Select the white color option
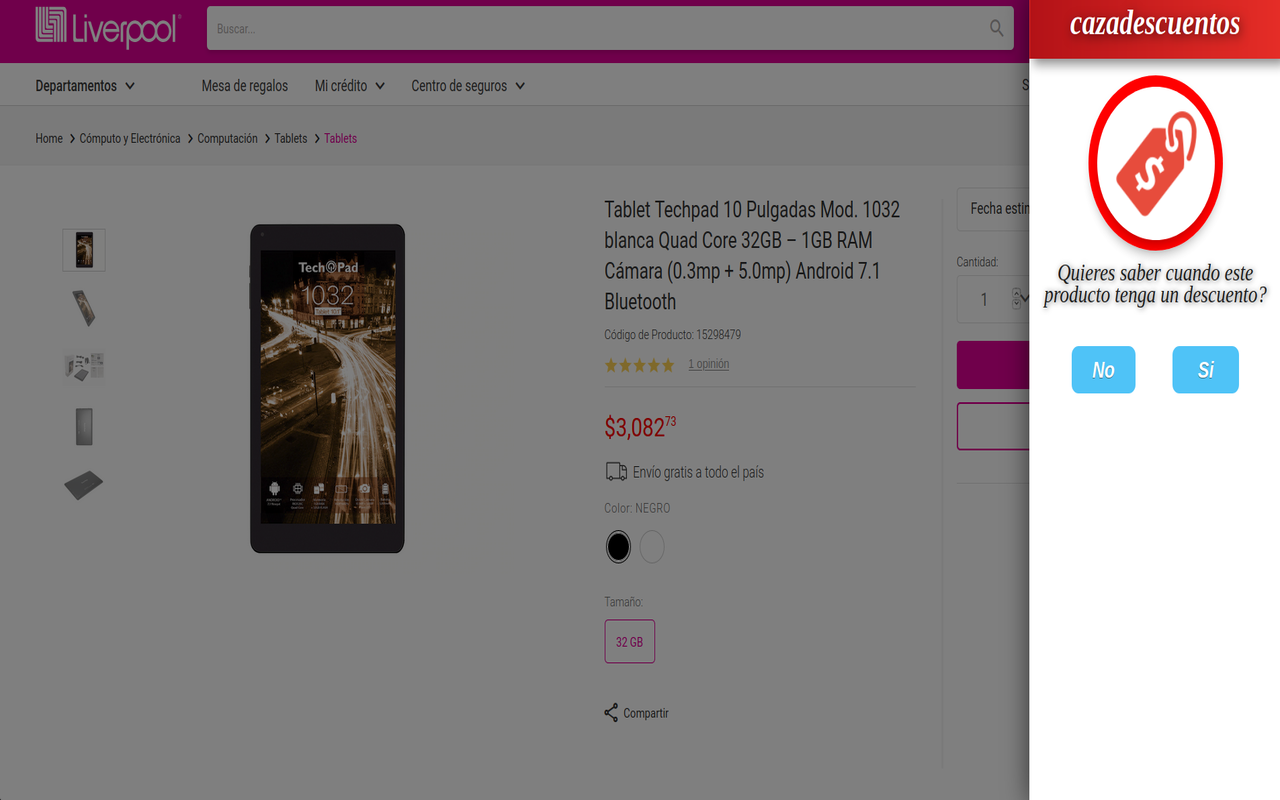 coord(652,547)
